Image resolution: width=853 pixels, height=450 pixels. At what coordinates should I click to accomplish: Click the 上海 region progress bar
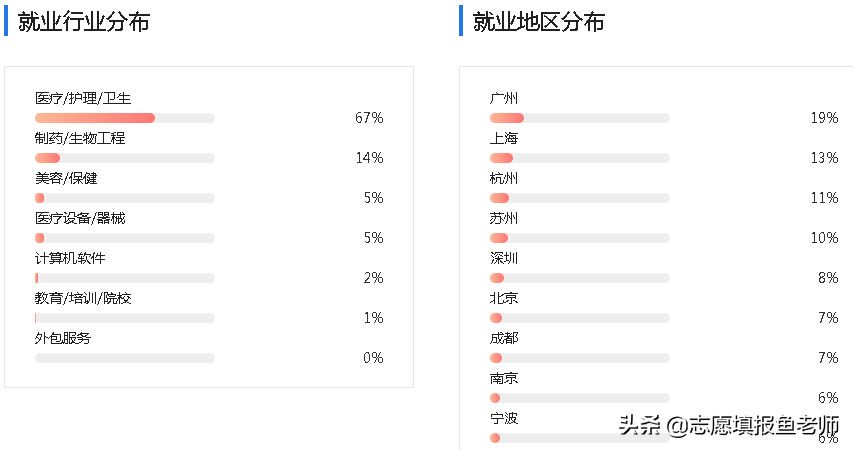click(579, 158)
